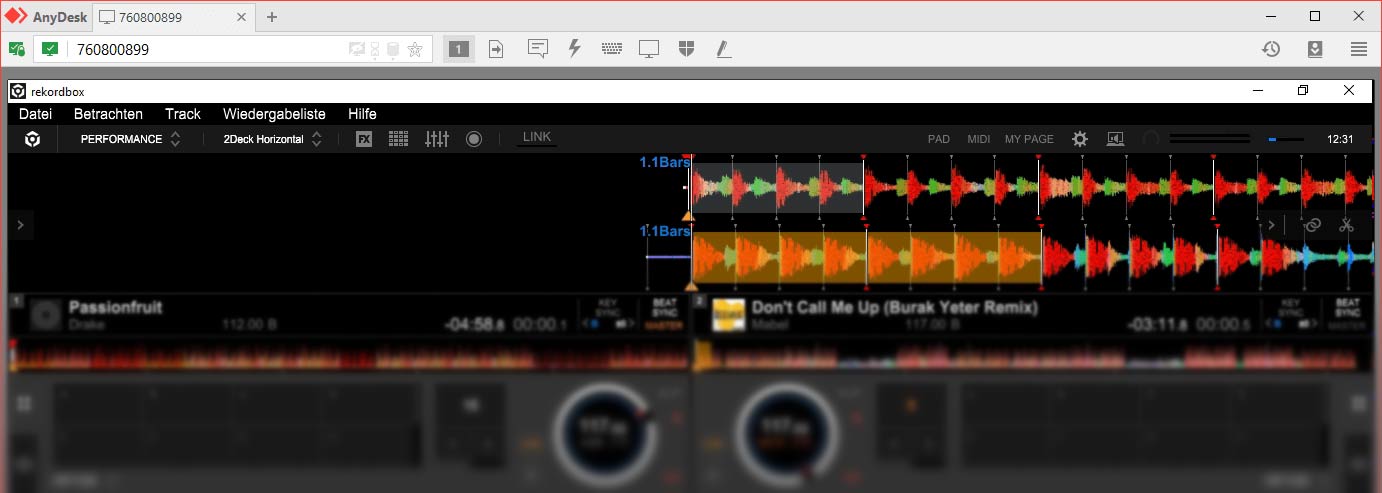Screen dimensions: 1382x493
Task: Click the gray highlighted region on upper waveform
Action: point(777,188)
